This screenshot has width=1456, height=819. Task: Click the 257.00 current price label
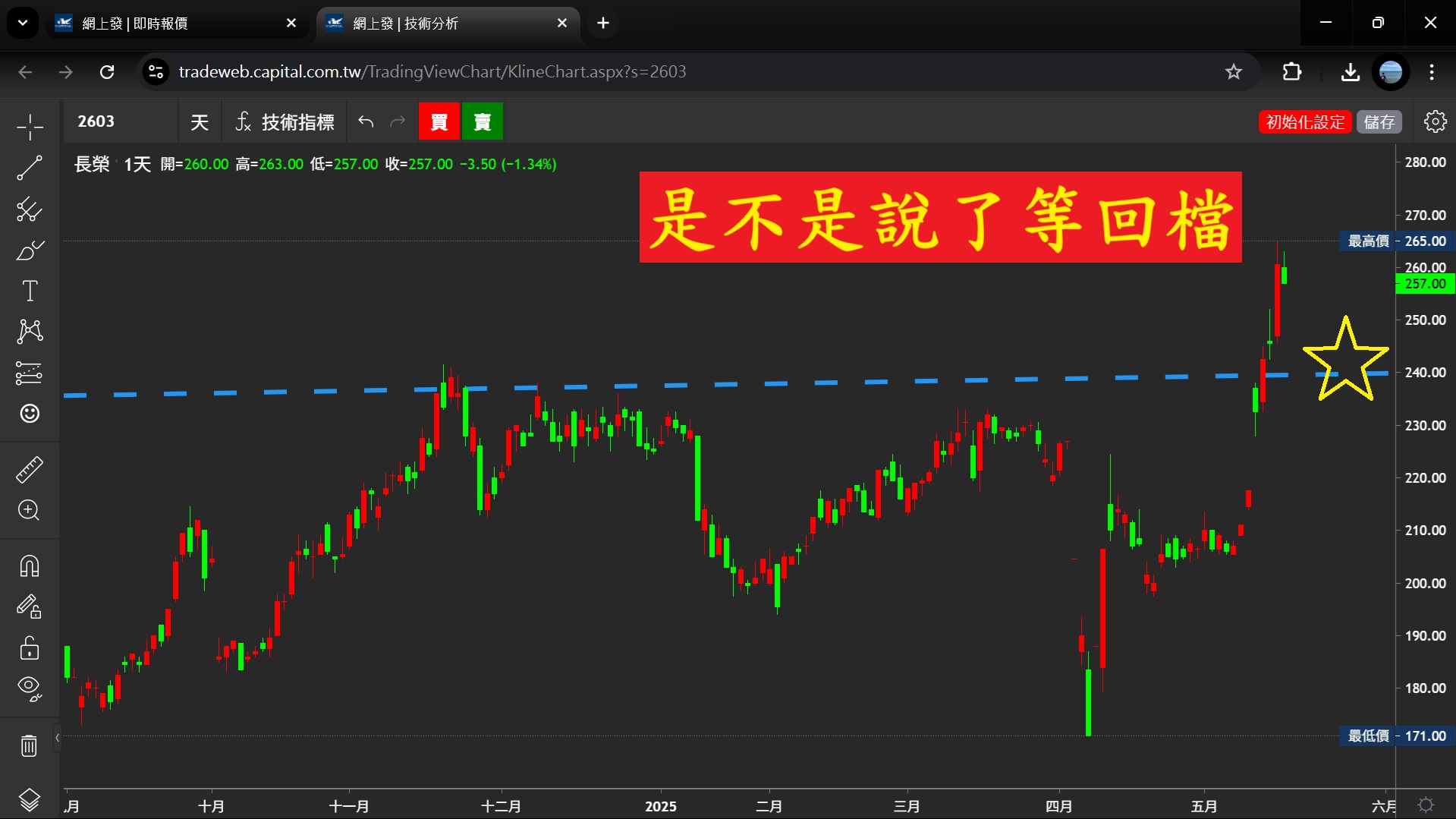point(1425,284)
